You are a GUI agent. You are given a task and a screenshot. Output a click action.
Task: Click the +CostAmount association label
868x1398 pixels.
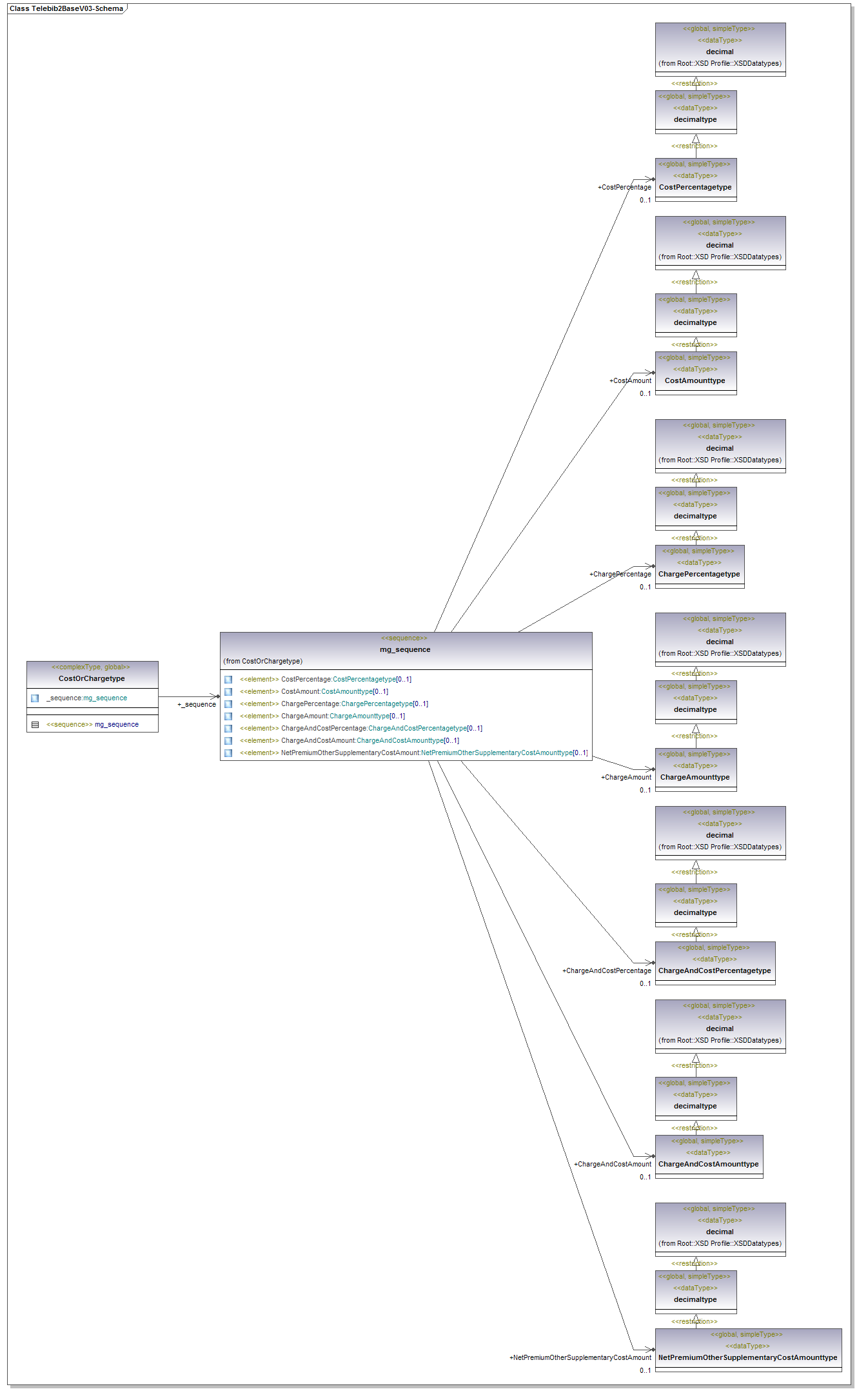(630, 381)
